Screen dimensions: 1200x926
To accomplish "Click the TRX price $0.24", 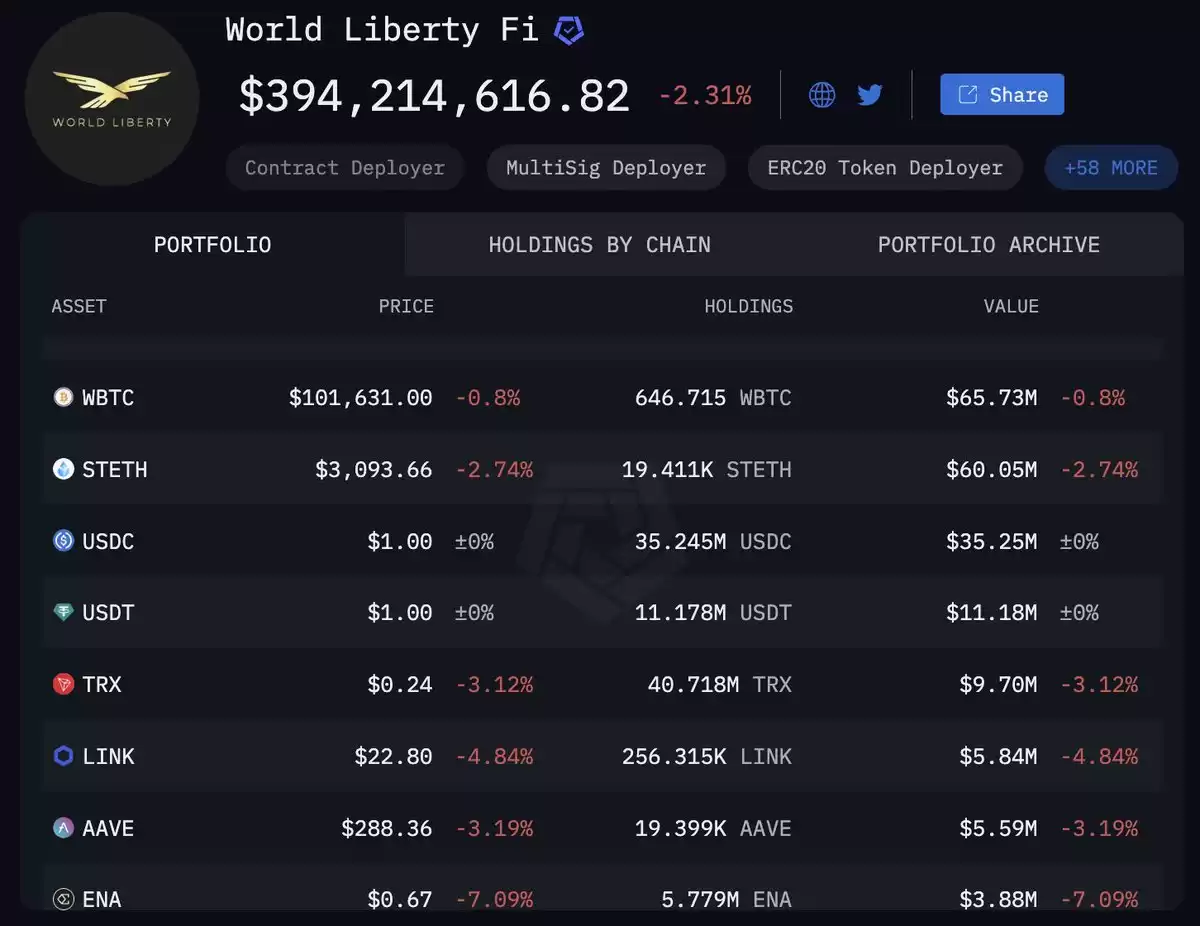I will click(x=400, y=684).
